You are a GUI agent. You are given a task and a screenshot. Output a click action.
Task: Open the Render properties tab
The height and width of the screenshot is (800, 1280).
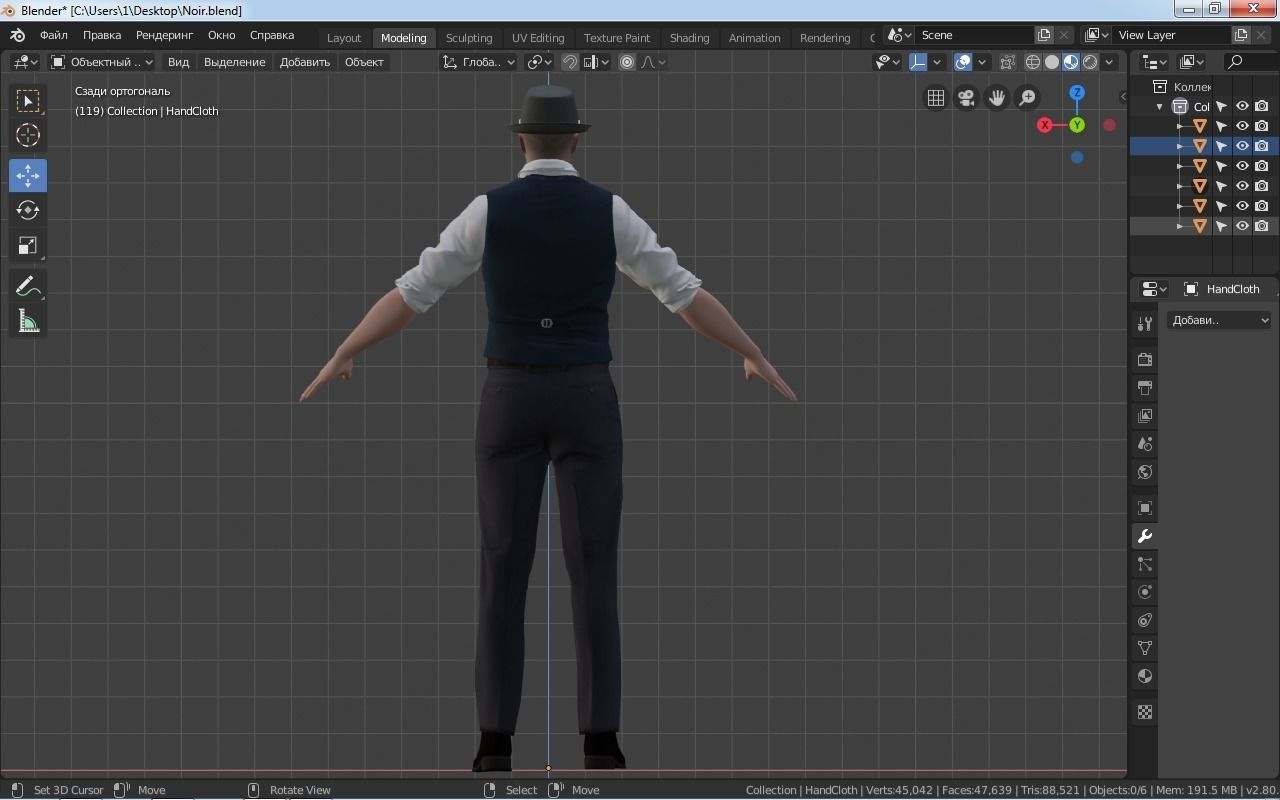[x=1145, y=359]
